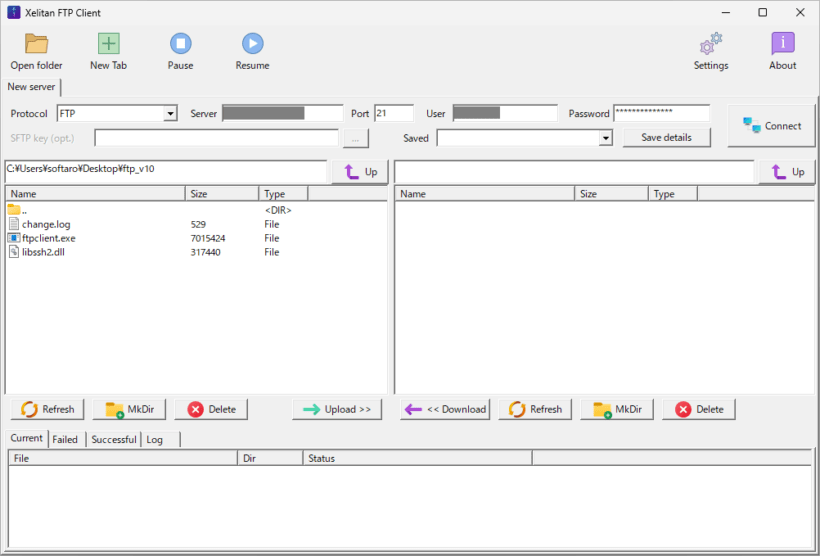Click the File column header in transfers
820x556 pixels.
(123, 459)
